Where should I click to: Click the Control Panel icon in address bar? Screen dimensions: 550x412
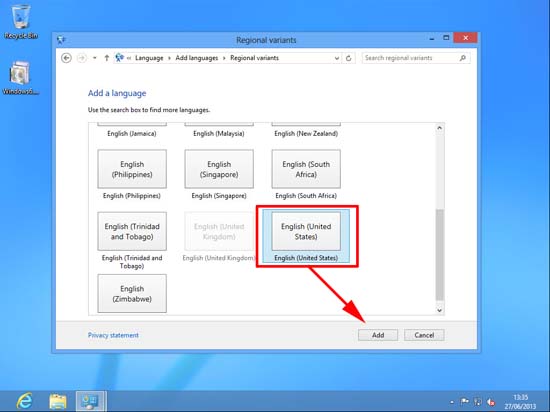pos(120,58)
